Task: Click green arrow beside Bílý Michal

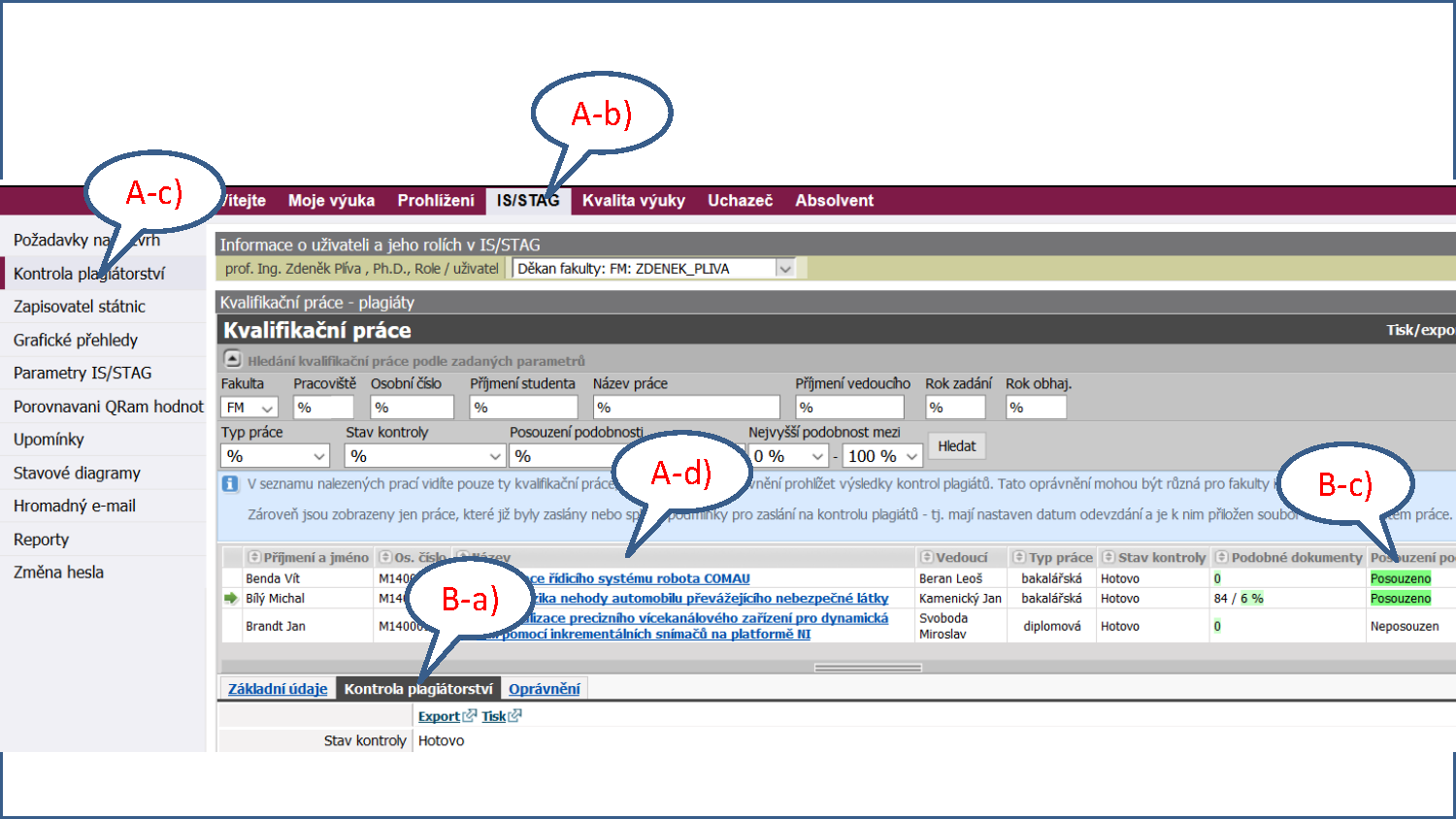Action: [231, 599]
